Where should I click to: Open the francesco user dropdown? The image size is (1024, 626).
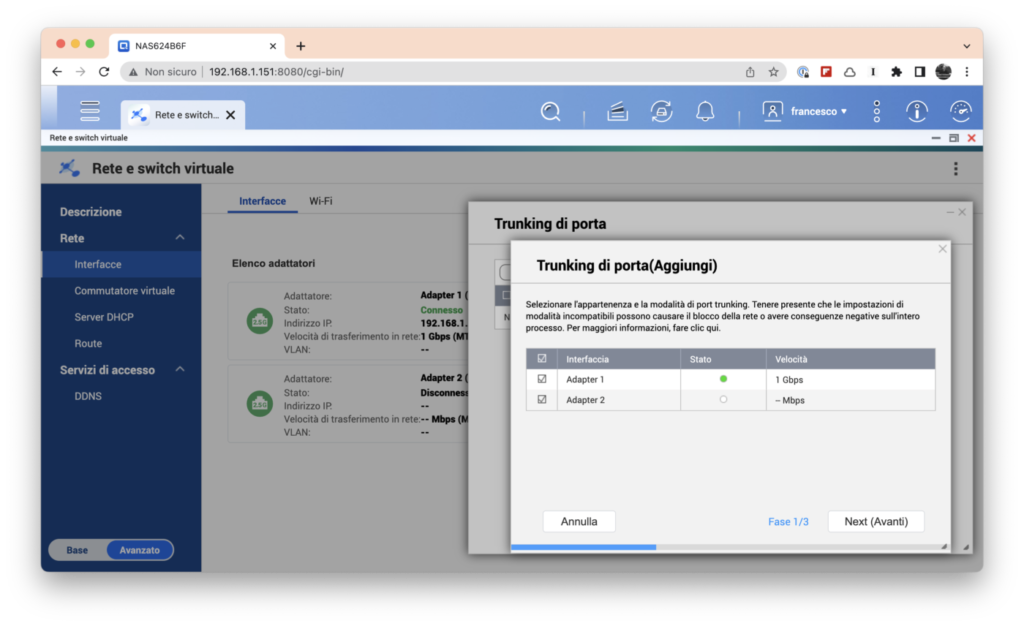pos(818,112)
